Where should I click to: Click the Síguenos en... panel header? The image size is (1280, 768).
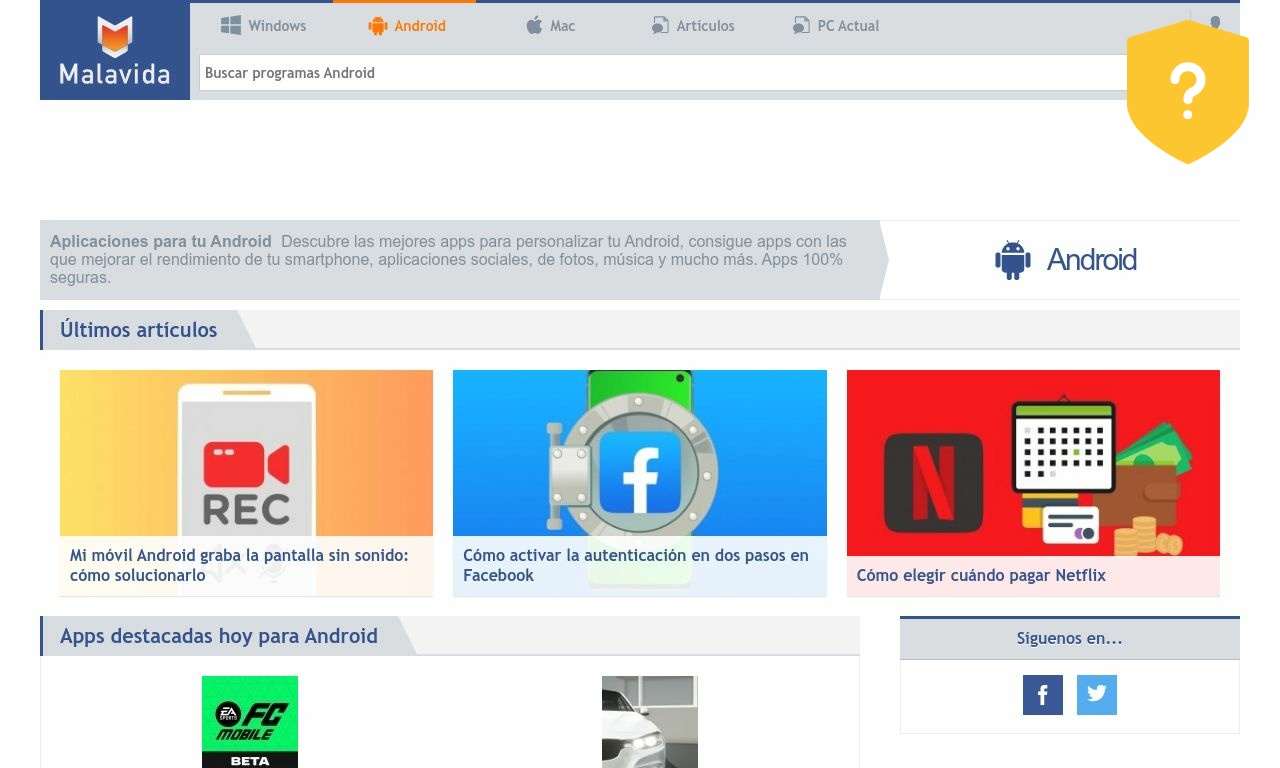[x=1070, y=638]
